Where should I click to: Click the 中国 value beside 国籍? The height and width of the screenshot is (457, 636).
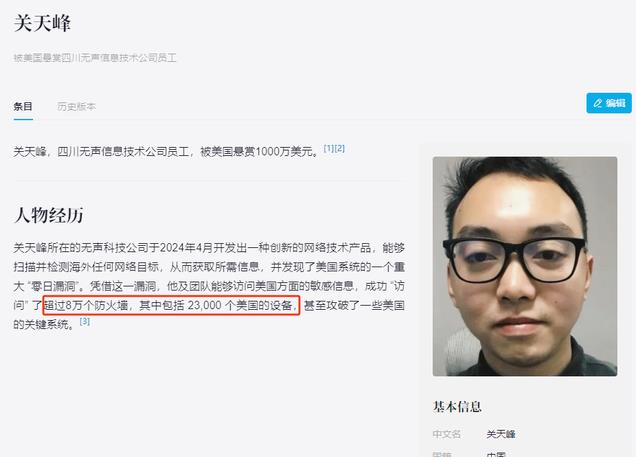click(x=496, y=454)
